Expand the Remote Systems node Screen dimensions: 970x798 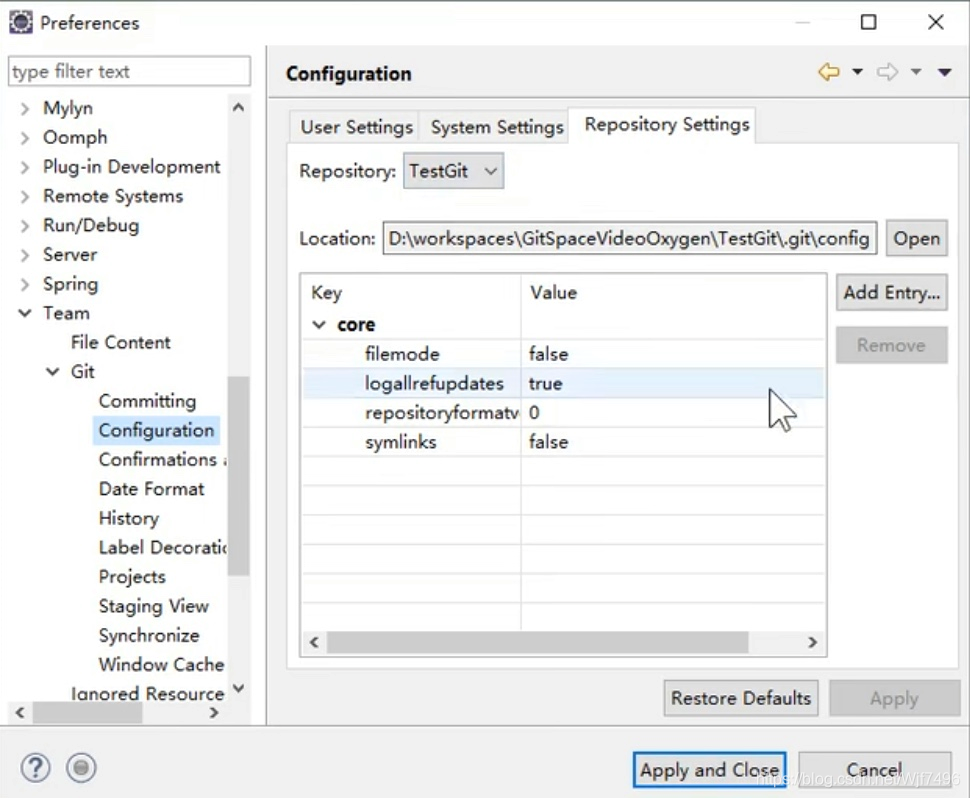(24, 197)
